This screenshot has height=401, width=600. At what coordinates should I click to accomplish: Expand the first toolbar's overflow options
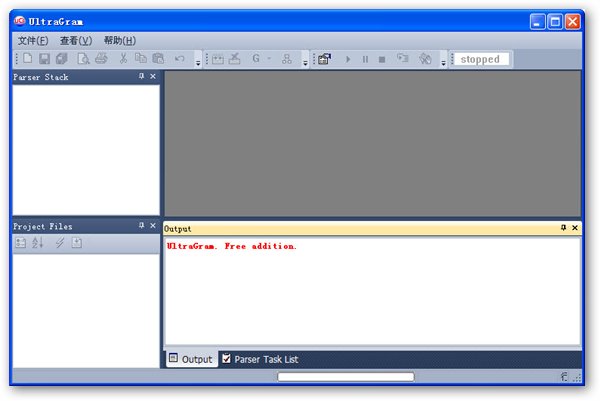coord(198,62)
